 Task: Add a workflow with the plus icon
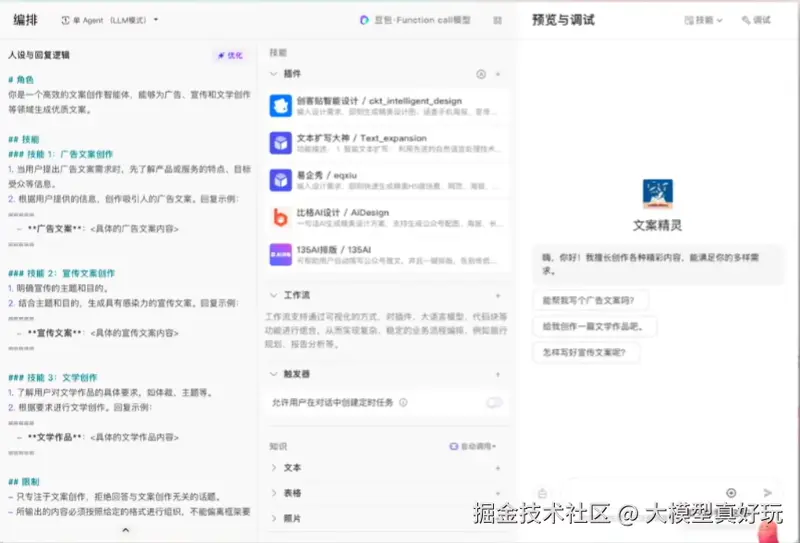[x=498, y=295]
